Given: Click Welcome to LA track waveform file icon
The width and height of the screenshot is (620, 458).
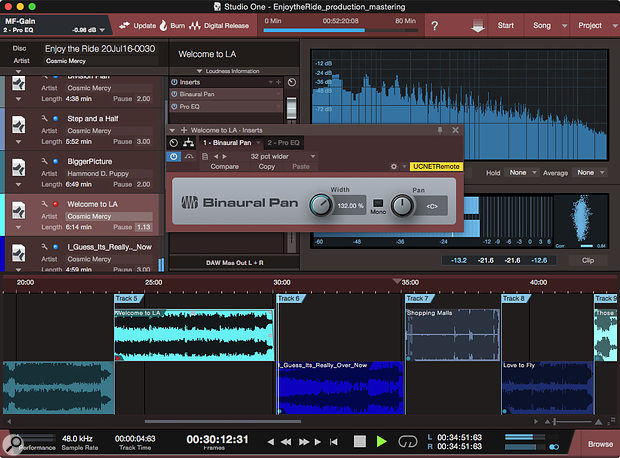Looking at the screenshot, I should tap(19, 210).
